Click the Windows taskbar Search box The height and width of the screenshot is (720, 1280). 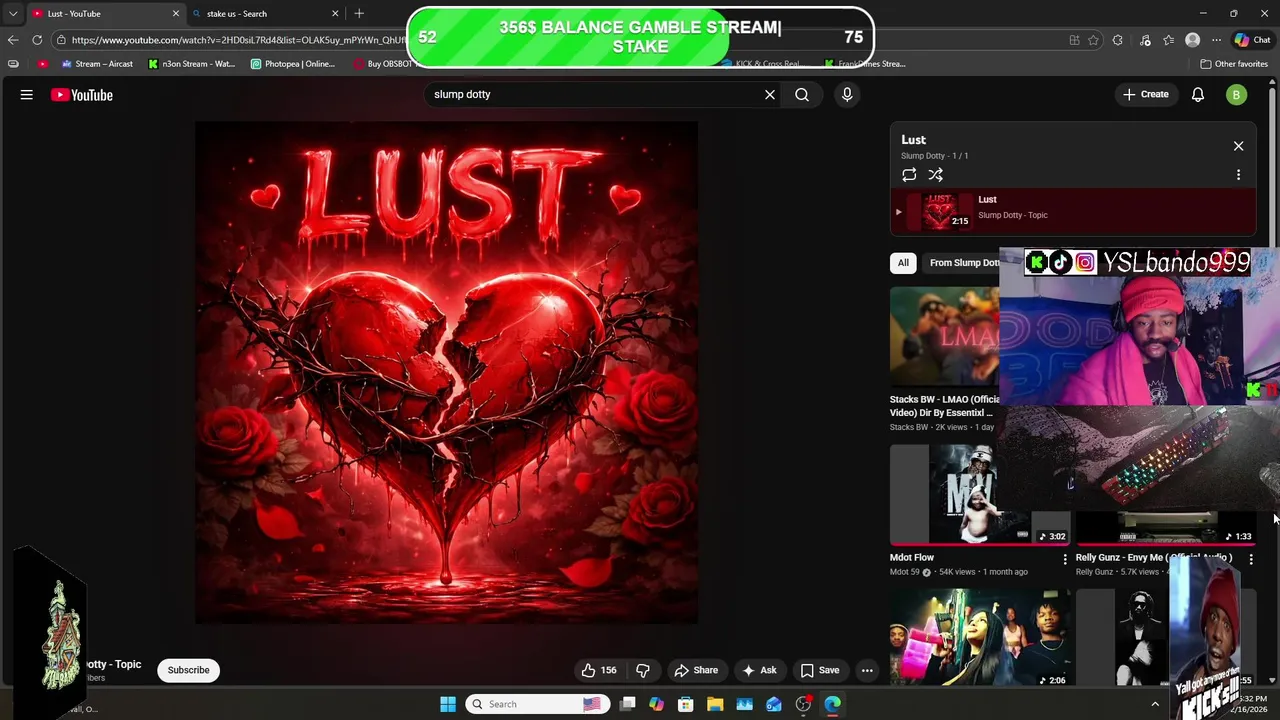(537, 704)
